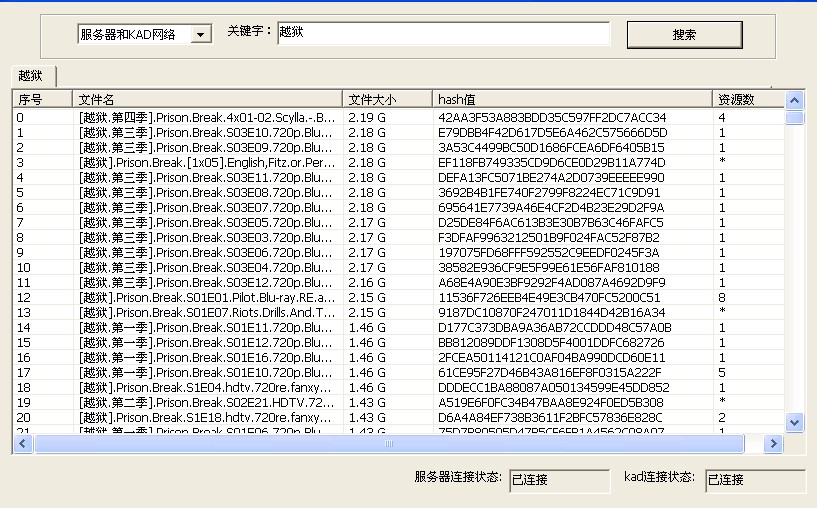Click the 服务器连接状态 status field showing 已连接
The image size is (817, 508).
coord(559,480)
